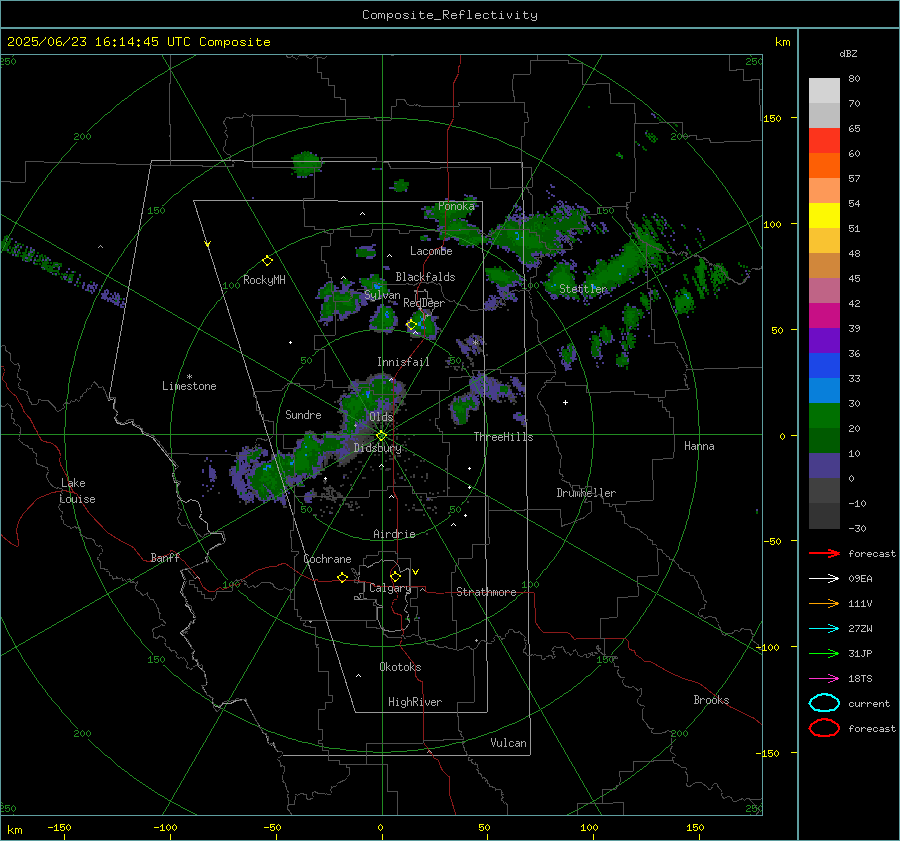The image size is (900, 841).
Task: Click the Didsbury label
Action: coord(377,448)
